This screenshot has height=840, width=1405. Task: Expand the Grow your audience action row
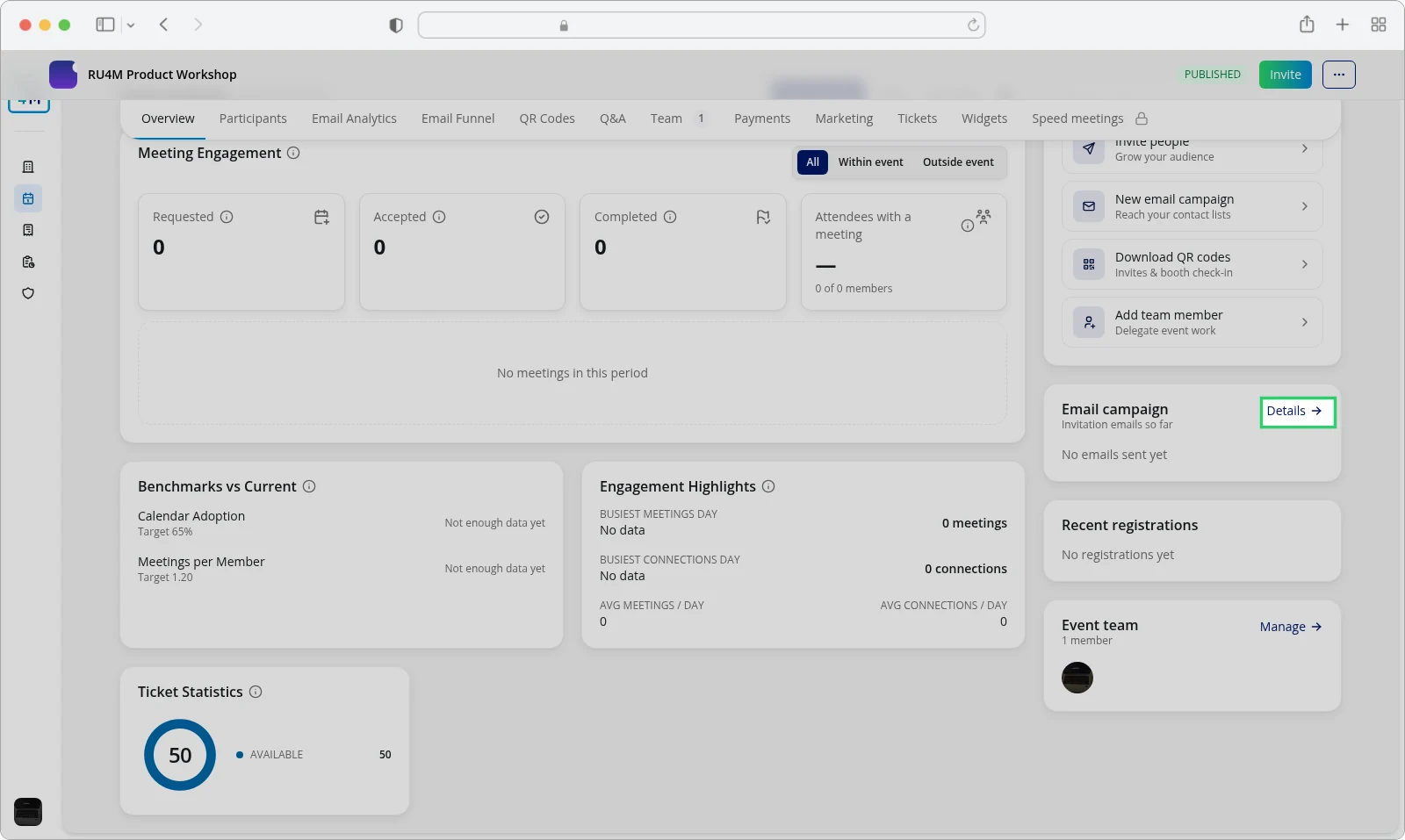(1192, 149)
